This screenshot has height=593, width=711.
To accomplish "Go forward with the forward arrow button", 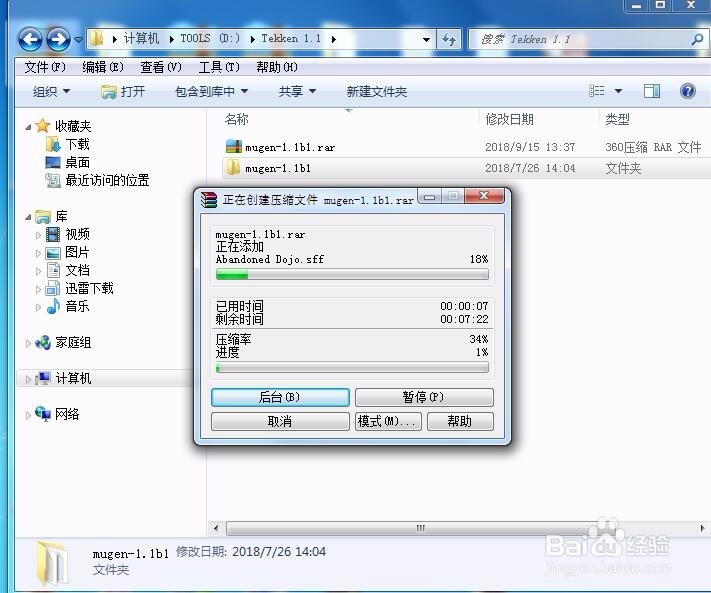I will click(58, 39).
